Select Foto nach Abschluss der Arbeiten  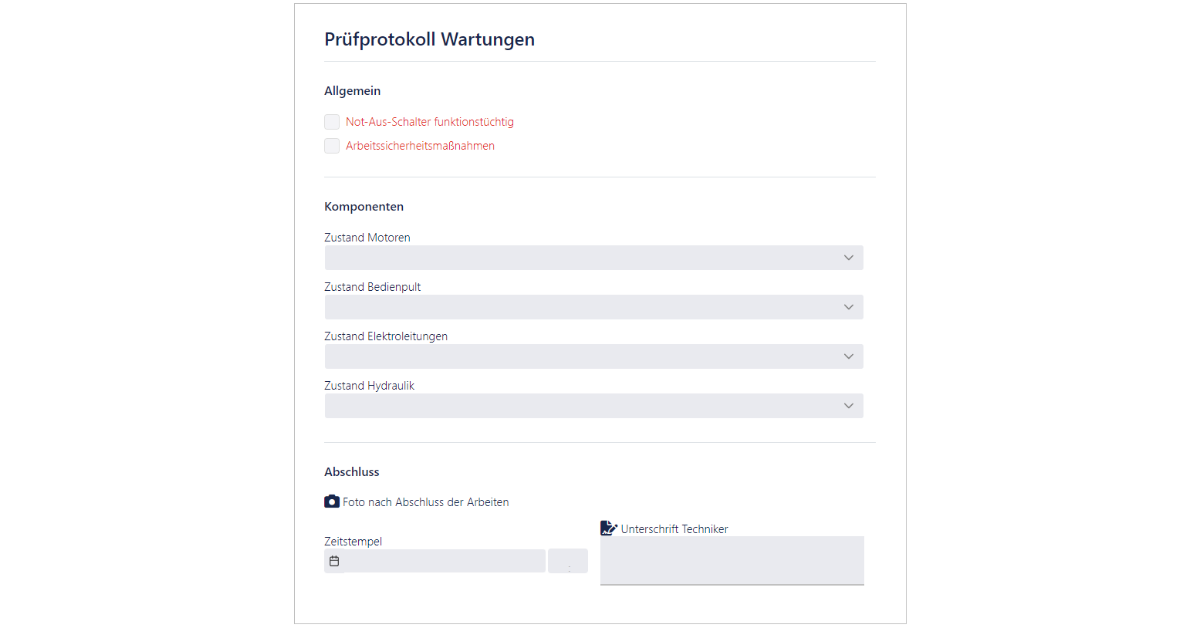[x=426, y=502]
